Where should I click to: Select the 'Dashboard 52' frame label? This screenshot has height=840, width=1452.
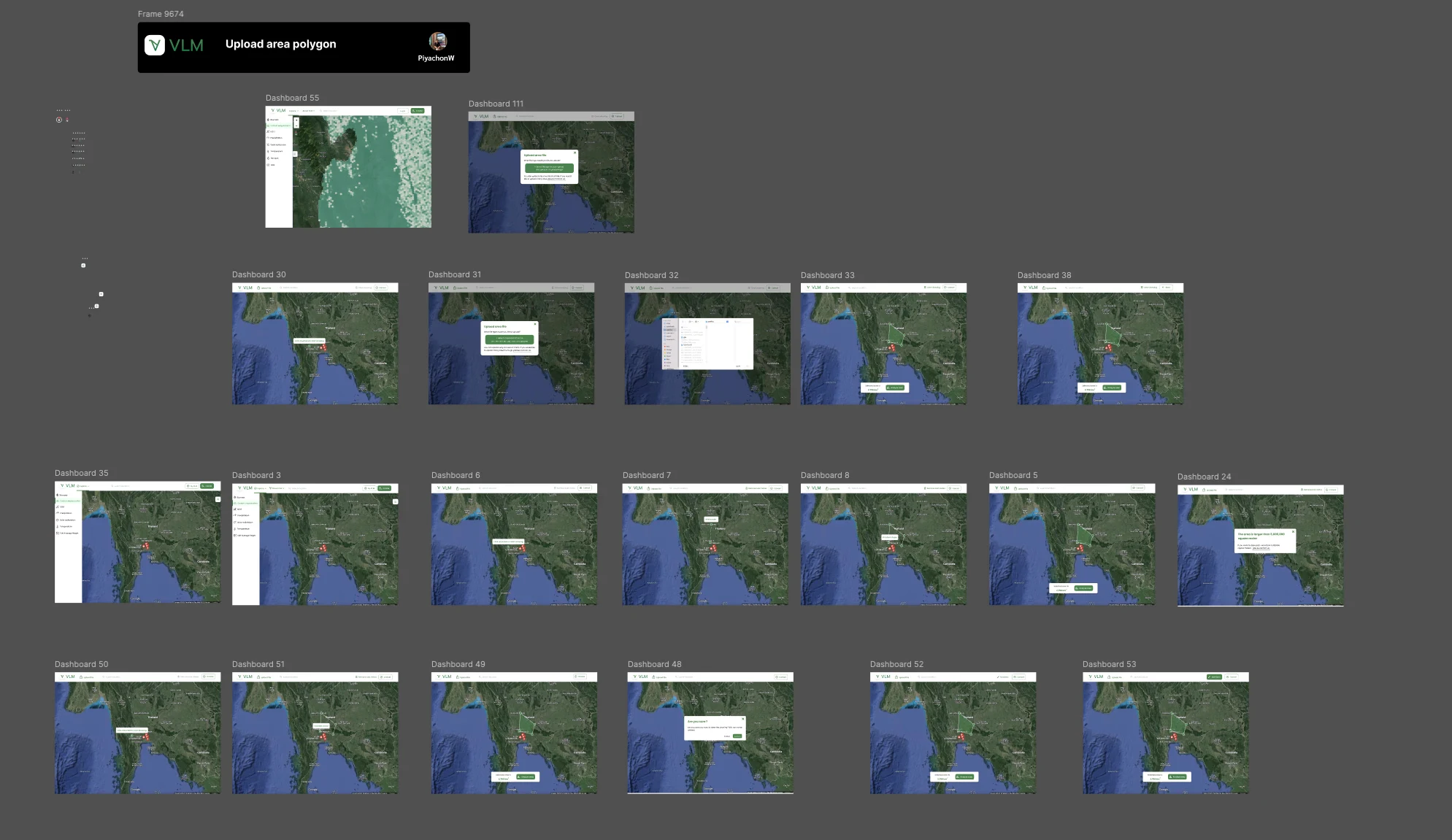pyautogui.click(x=896, y=664)
